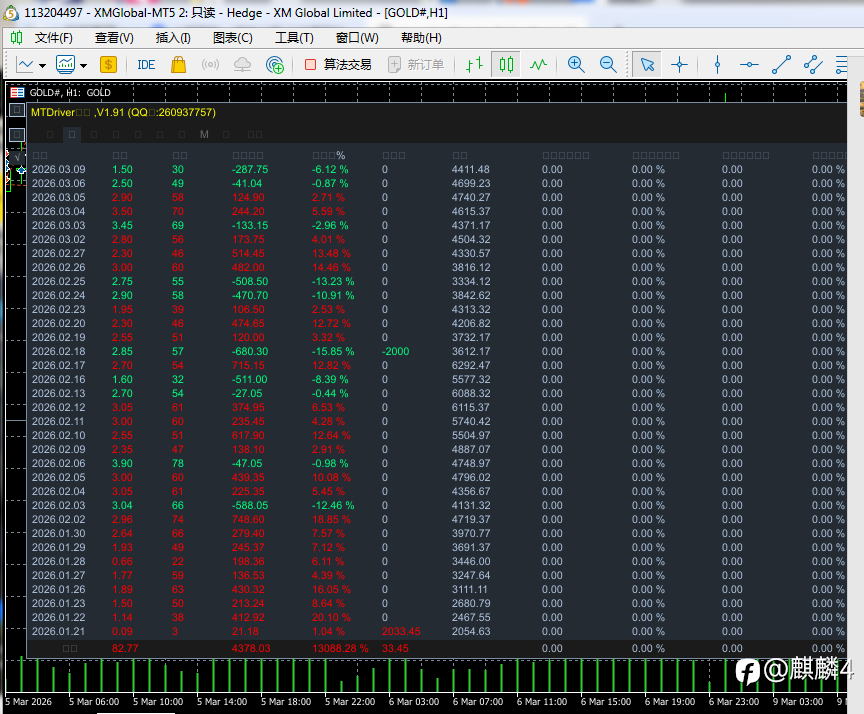Select the vertical line drawing tool
The width and height of the screenshot is (864, 714).
717,65
